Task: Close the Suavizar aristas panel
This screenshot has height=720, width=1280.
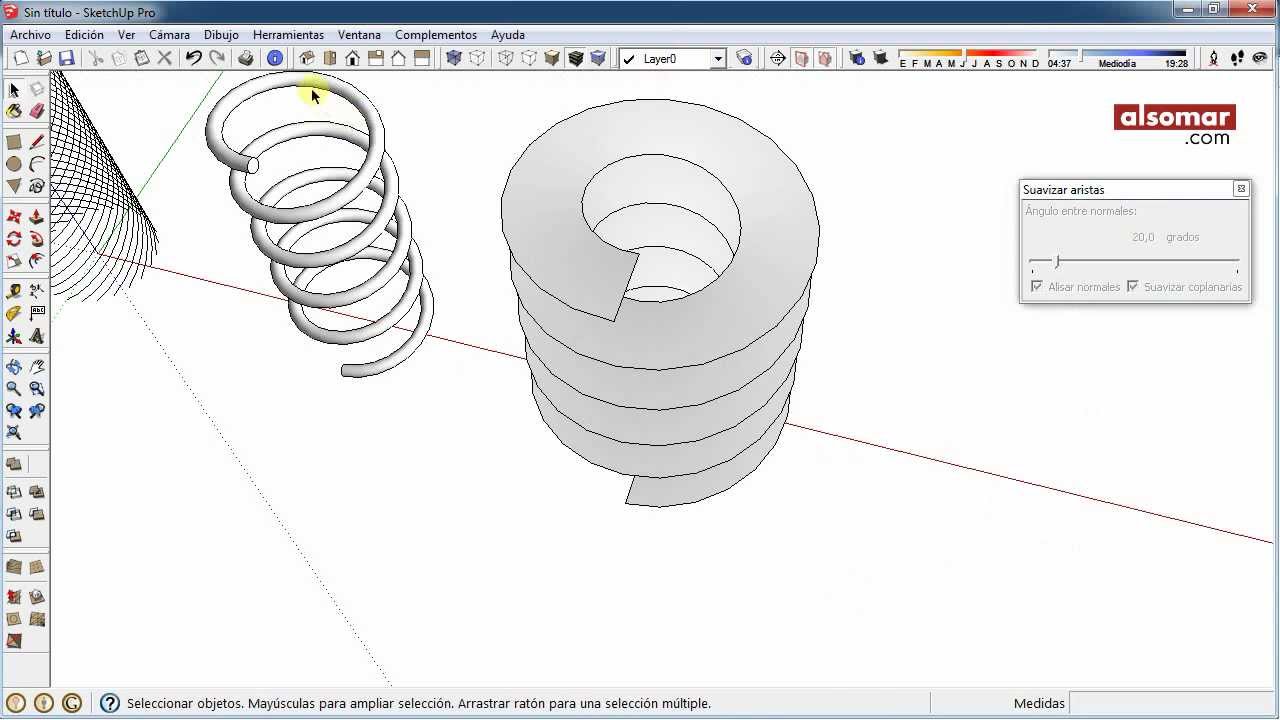Action: coord(1241,189)
